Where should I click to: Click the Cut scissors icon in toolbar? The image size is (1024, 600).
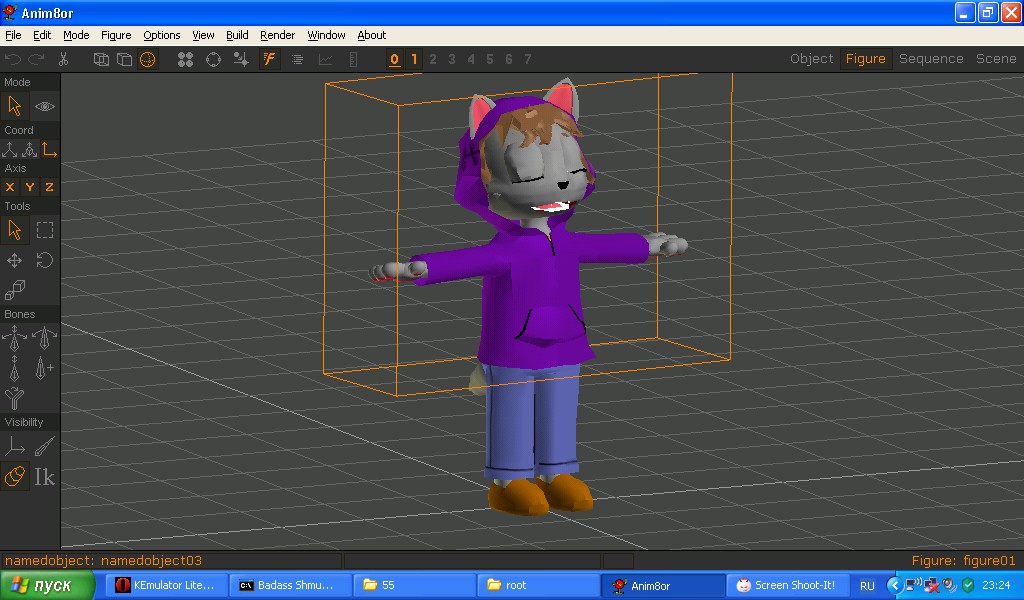click(x=63, y=59)
